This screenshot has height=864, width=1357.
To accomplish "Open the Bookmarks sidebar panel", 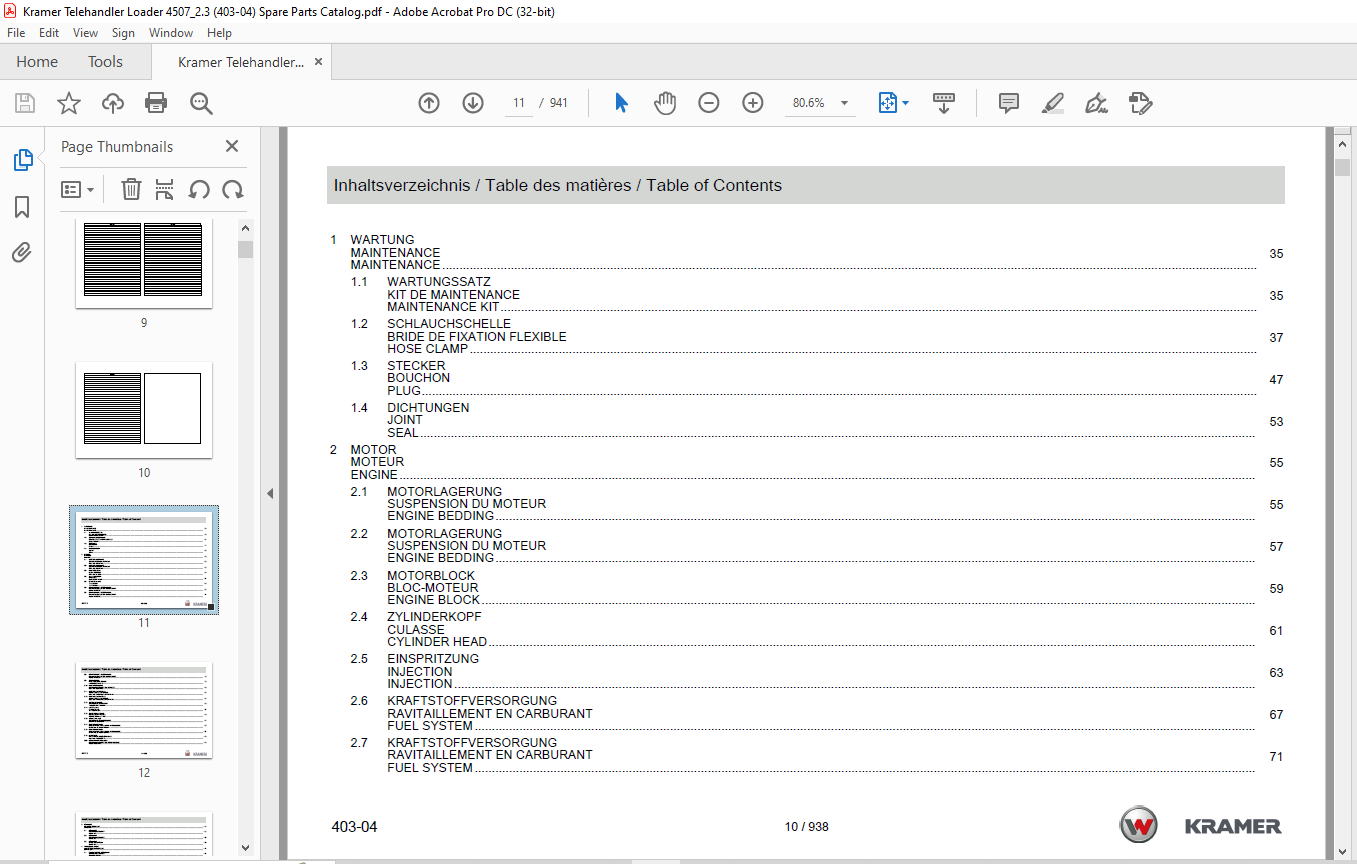I will pos(22,207).
